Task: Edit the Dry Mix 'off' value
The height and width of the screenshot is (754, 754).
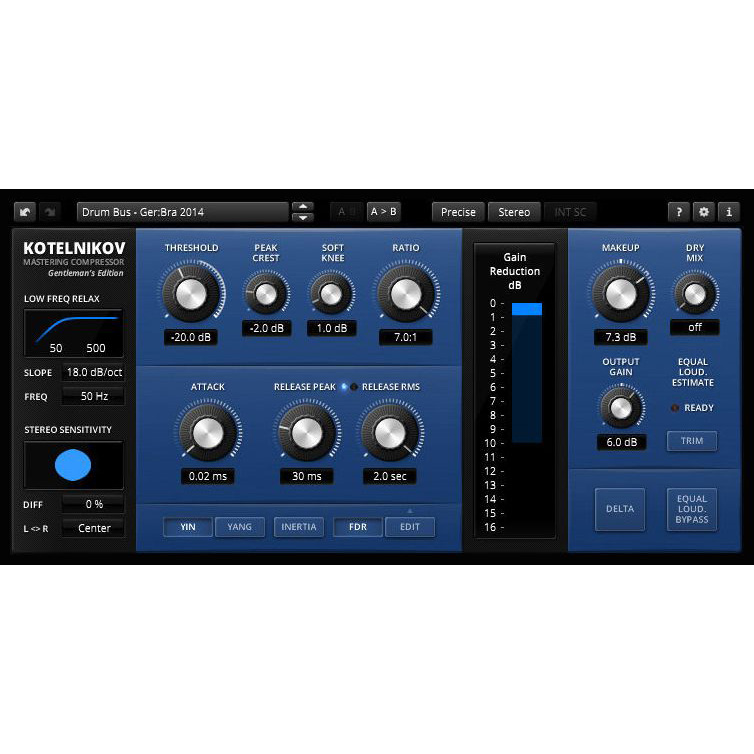Action: click(x=695, y=327)
